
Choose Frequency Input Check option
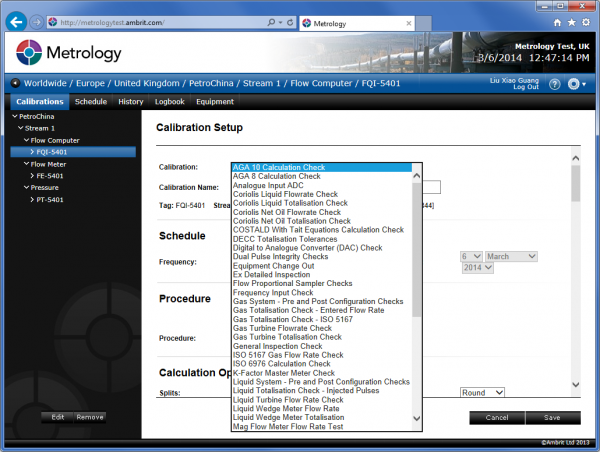pos(322,292)
